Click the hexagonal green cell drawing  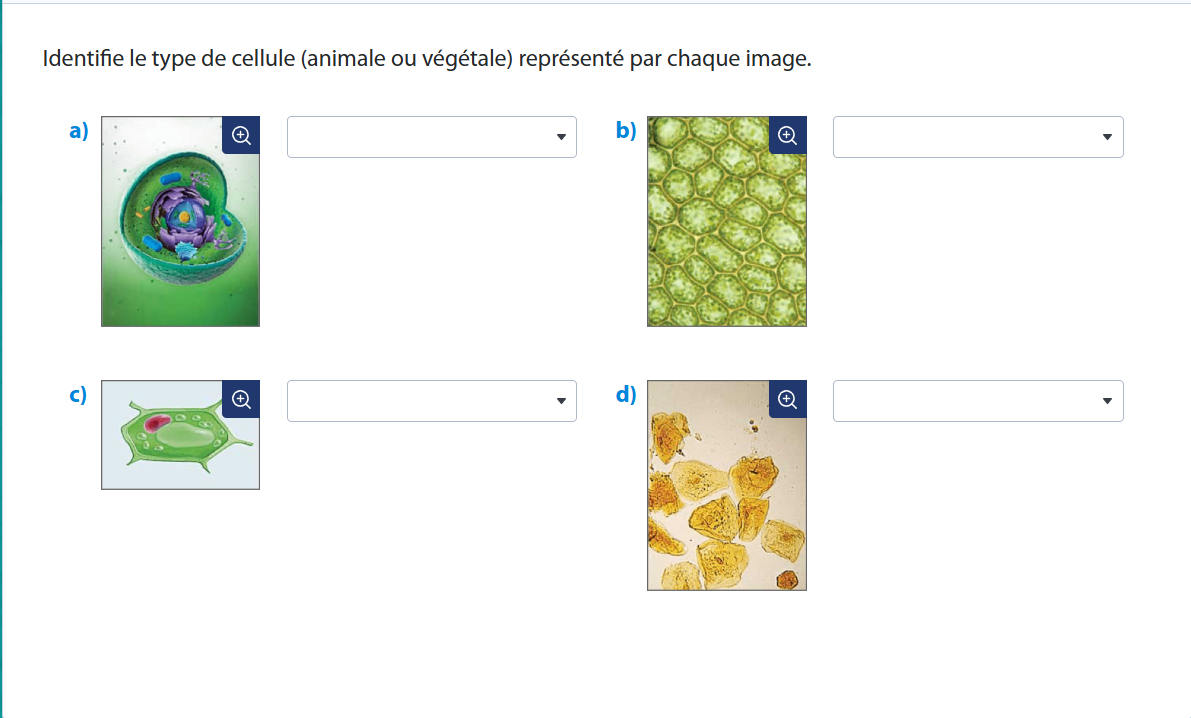point(180,440)
